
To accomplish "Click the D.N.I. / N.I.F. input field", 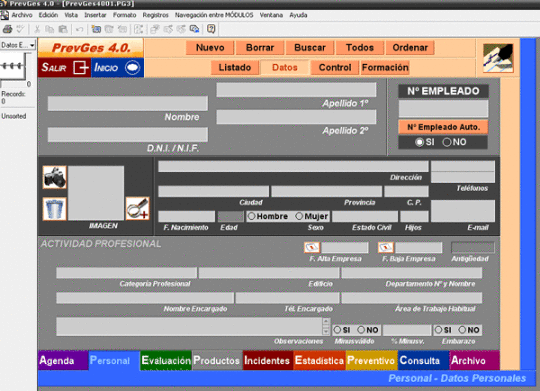I will point(127,134).
